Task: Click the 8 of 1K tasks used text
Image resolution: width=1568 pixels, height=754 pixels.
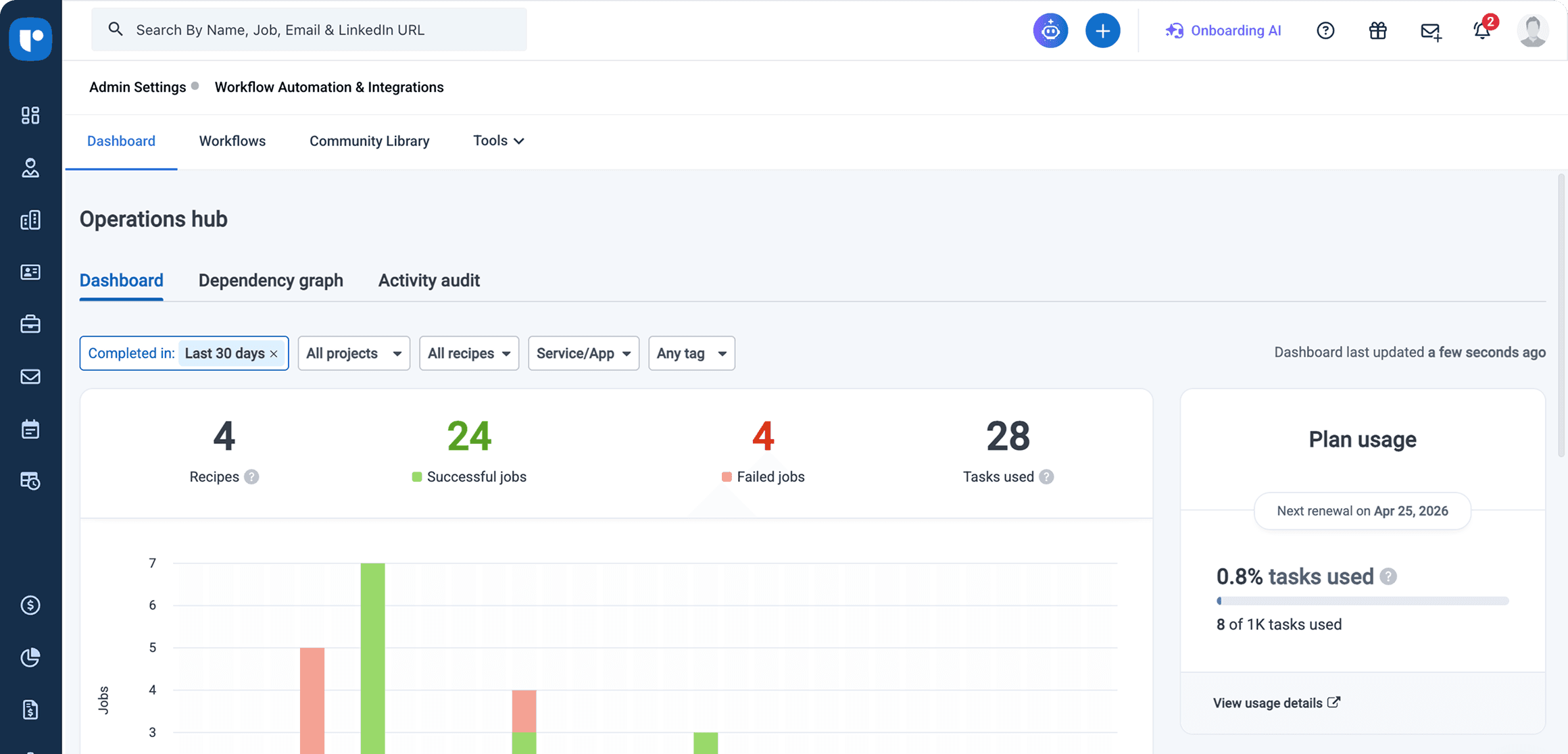Action: pyautogui.click(x=1279, y=624)
